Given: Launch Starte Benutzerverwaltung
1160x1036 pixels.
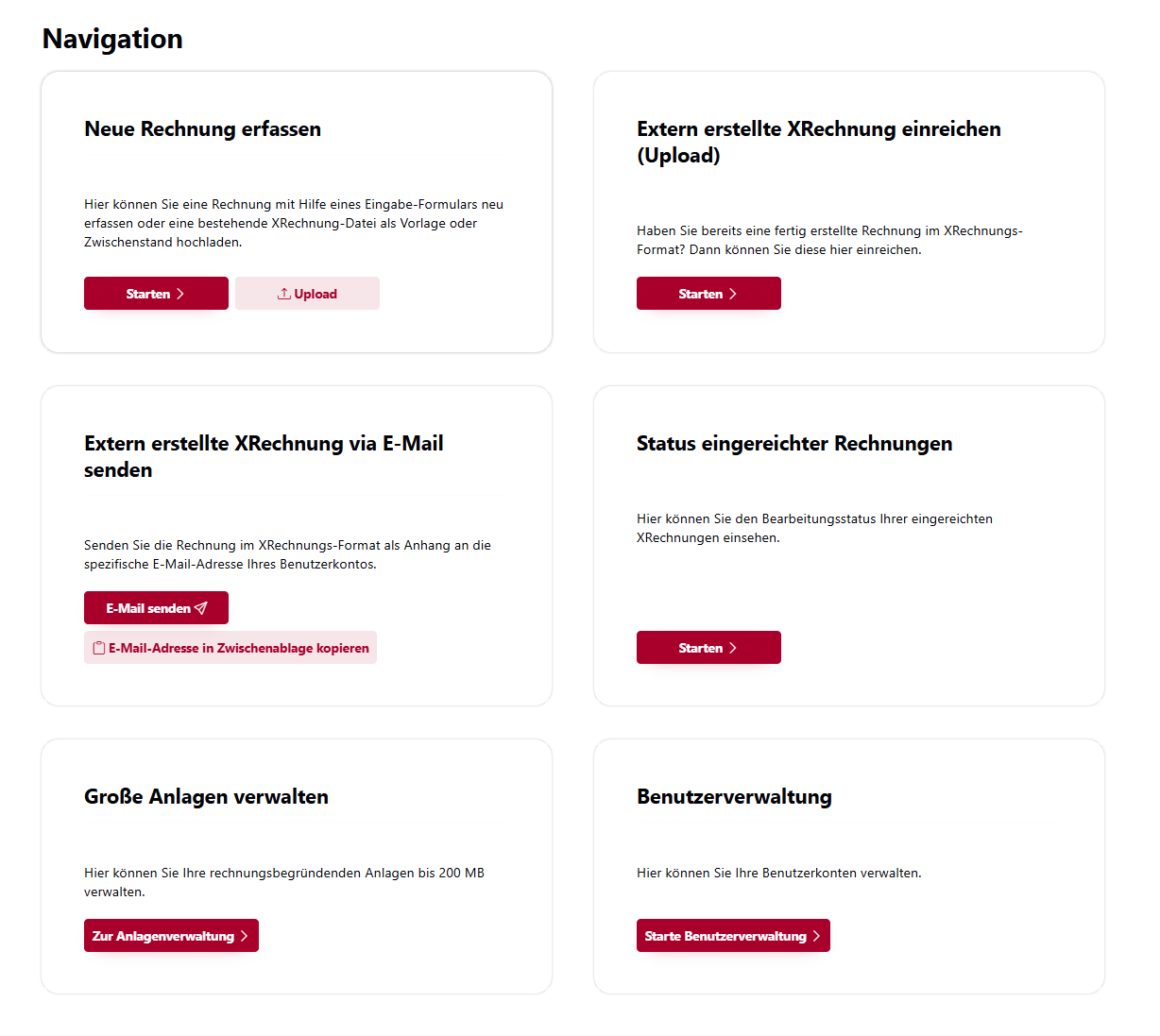Looking at the screenshot, I should click(x=733, y=936).
